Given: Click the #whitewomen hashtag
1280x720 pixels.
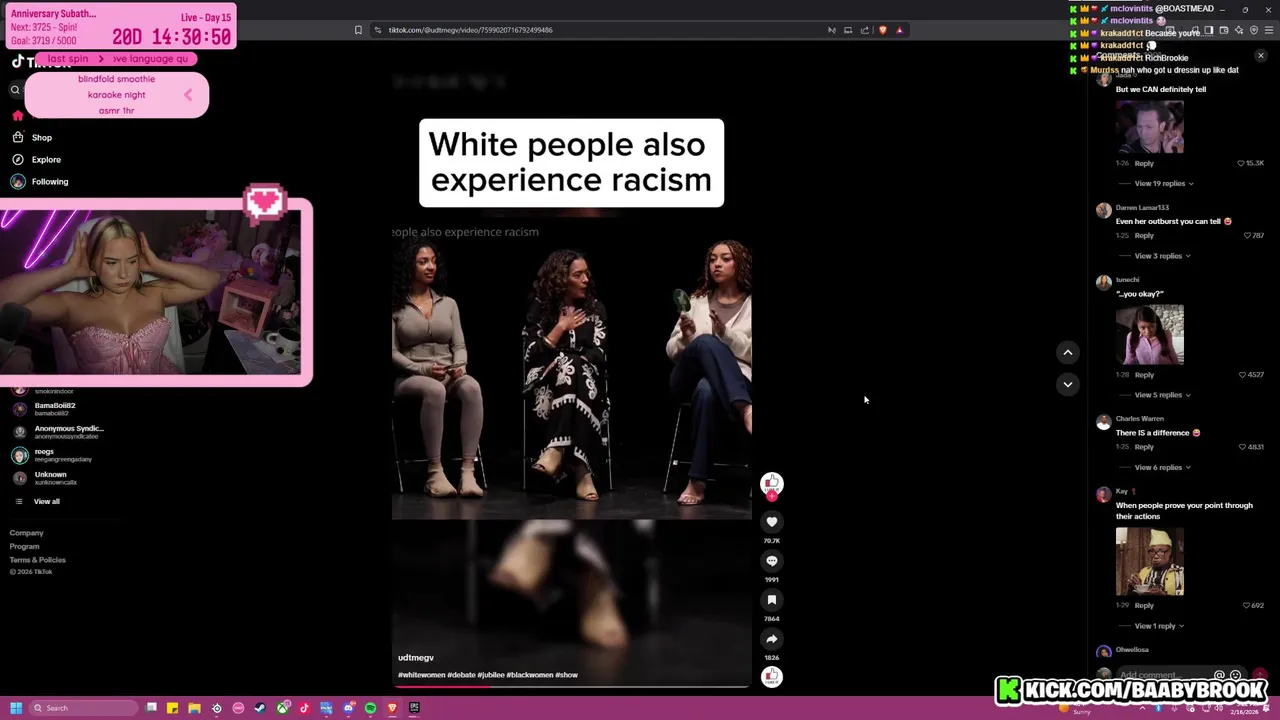Looking at the screenshot, I should (x=421, y=675).
